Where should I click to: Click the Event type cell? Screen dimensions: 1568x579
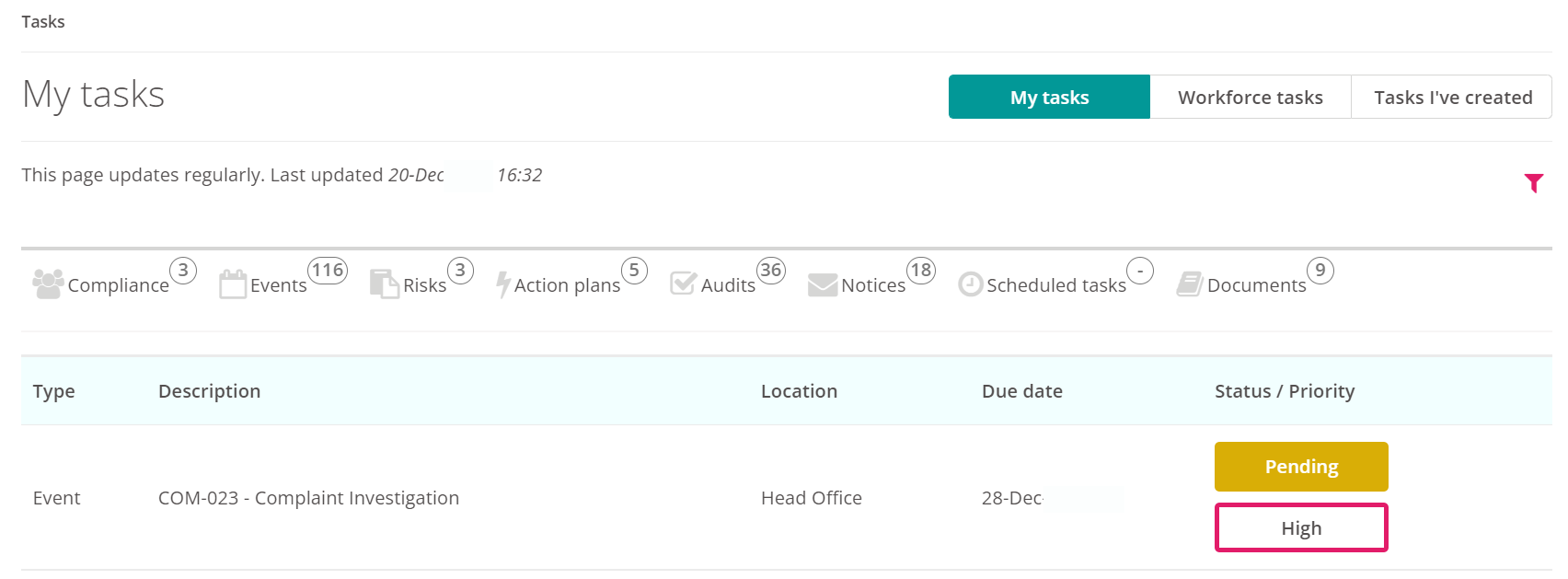(x=57, y=498)
